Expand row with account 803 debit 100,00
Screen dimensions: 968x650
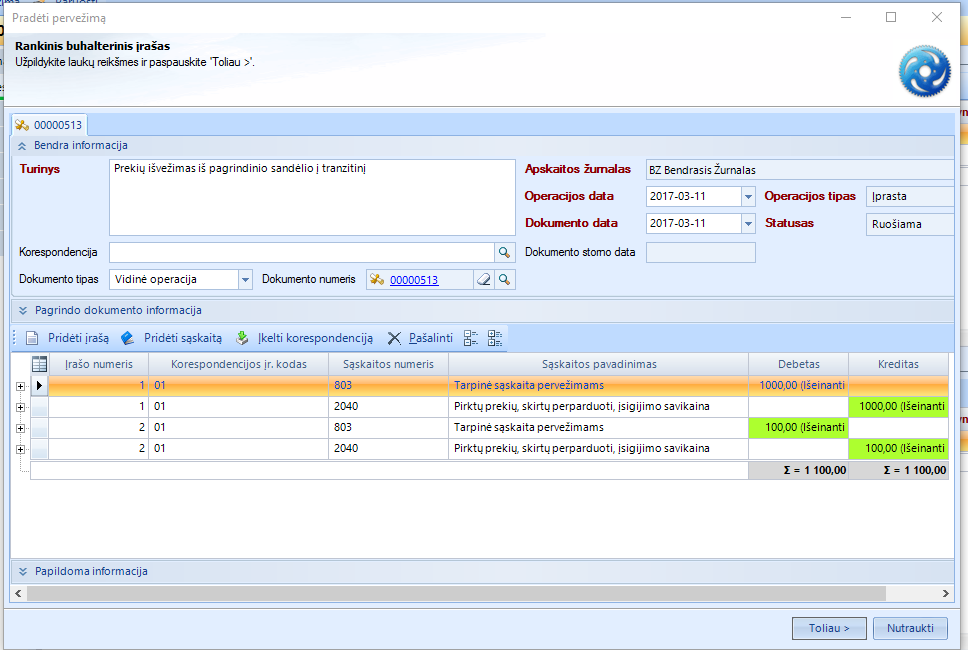point(20,428)
